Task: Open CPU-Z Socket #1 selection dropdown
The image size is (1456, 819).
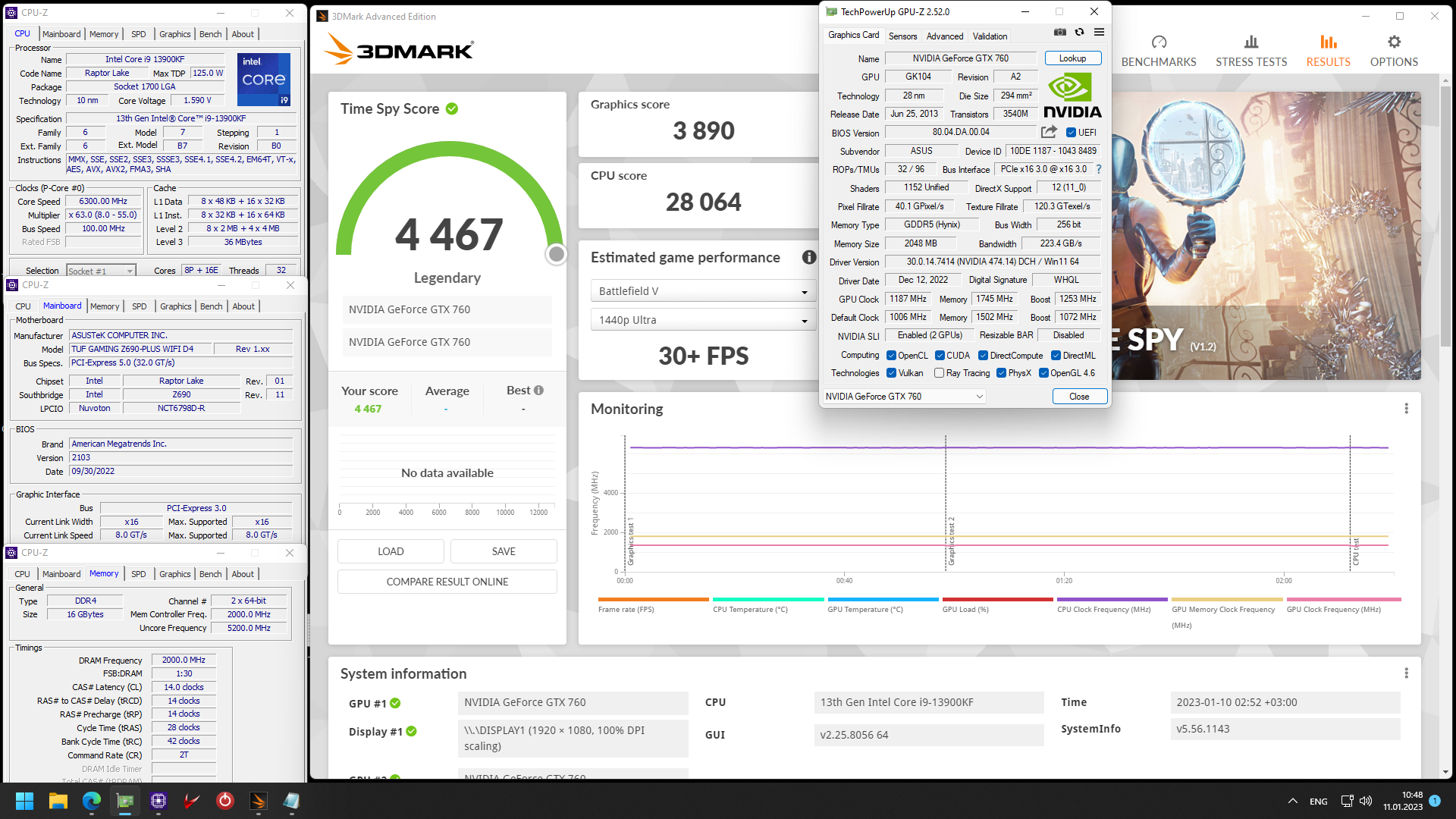Action: pyautogui.click(x=100, y=271)
